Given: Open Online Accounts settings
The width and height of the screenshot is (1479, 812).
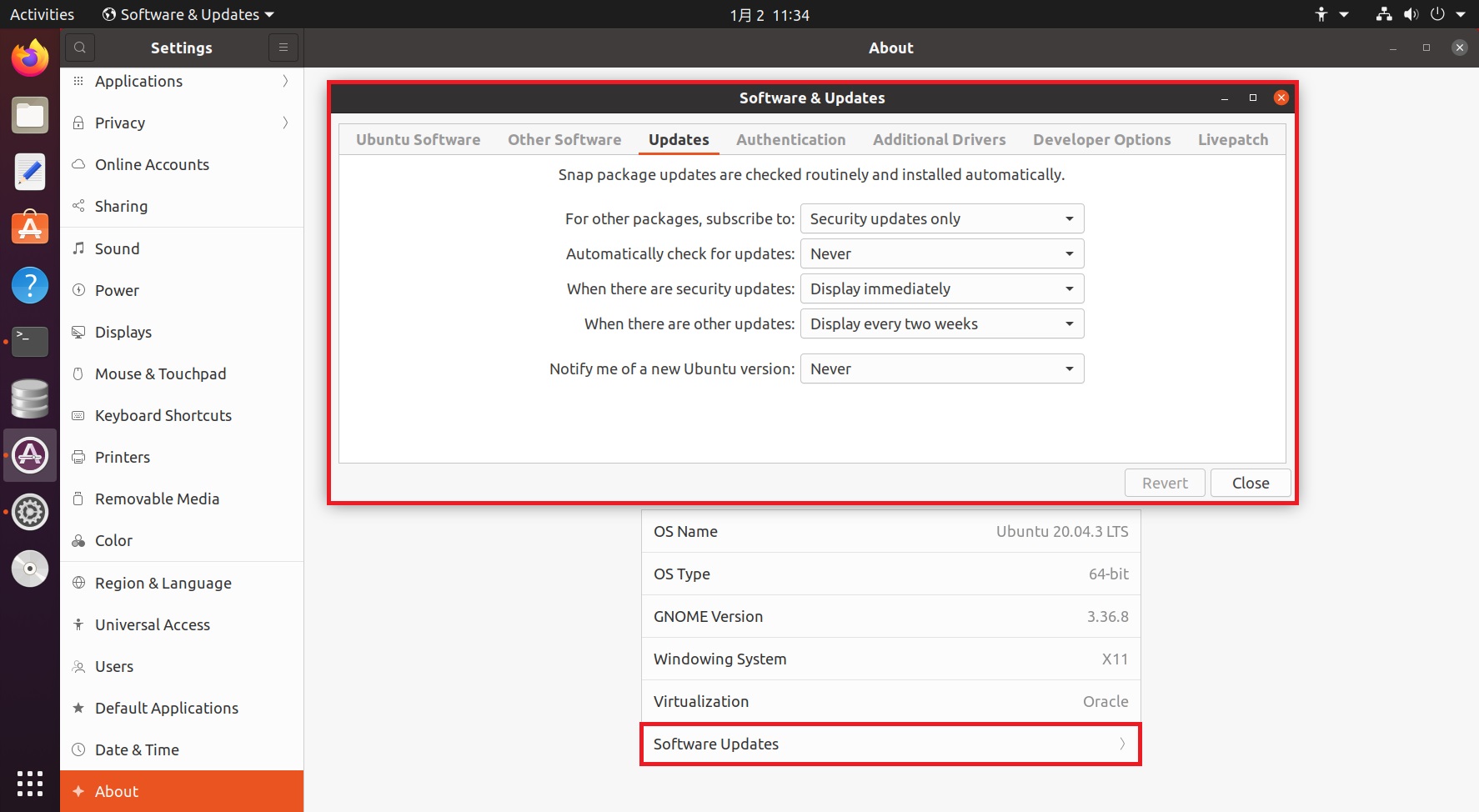Looking at the screenshot, I should pos(182,164).
